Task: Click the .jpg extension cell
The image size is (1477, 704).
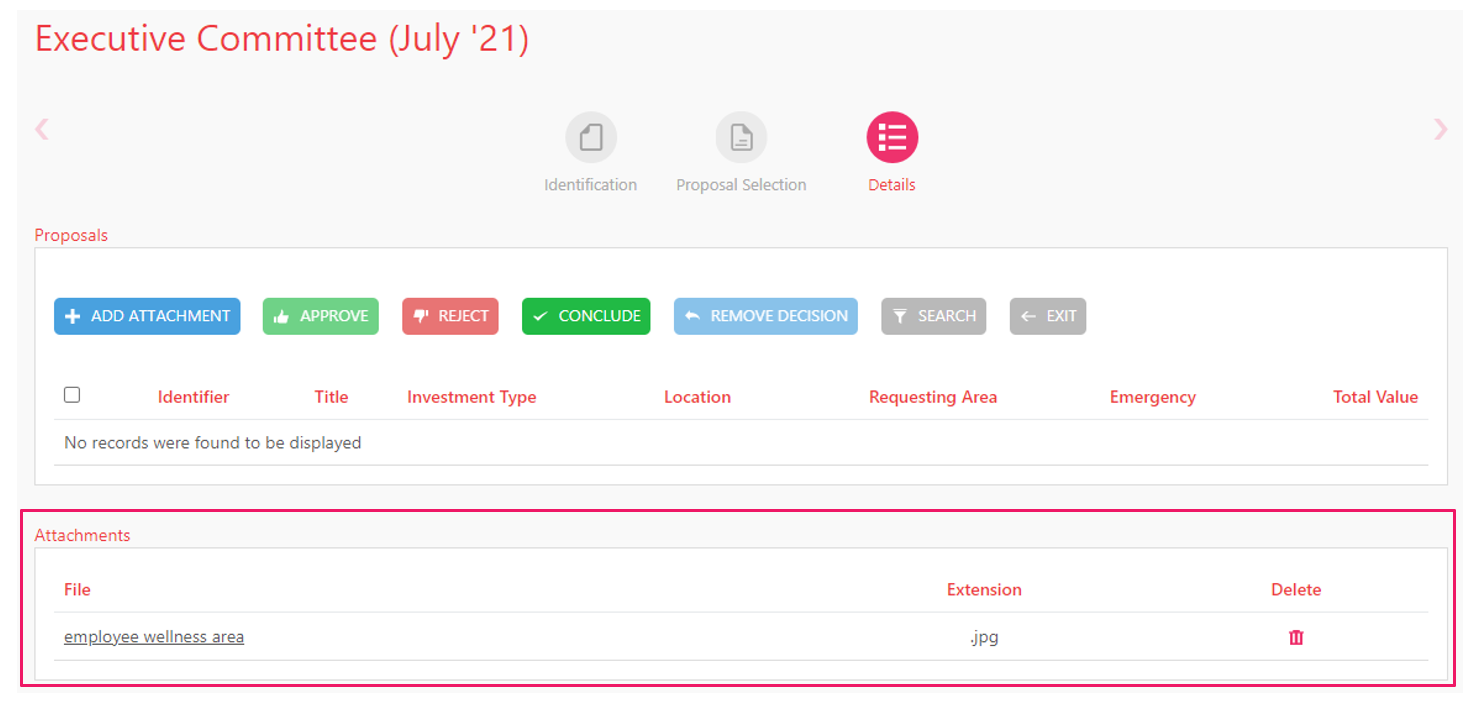Action: (x=984, y=637)
